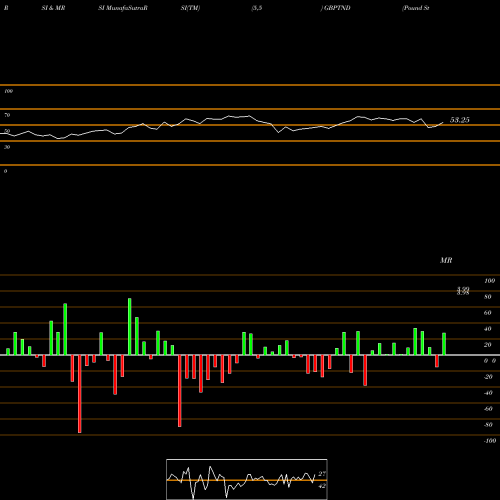This screenshot has width=500, height=500.
Task: Click the '(Pound St' title text
Action: coord(415,8)
